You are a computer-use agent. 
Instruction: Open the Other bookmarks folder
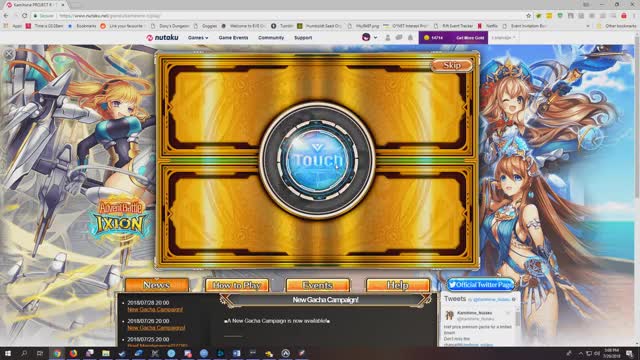pyautogui.click(x=617, y=26)
